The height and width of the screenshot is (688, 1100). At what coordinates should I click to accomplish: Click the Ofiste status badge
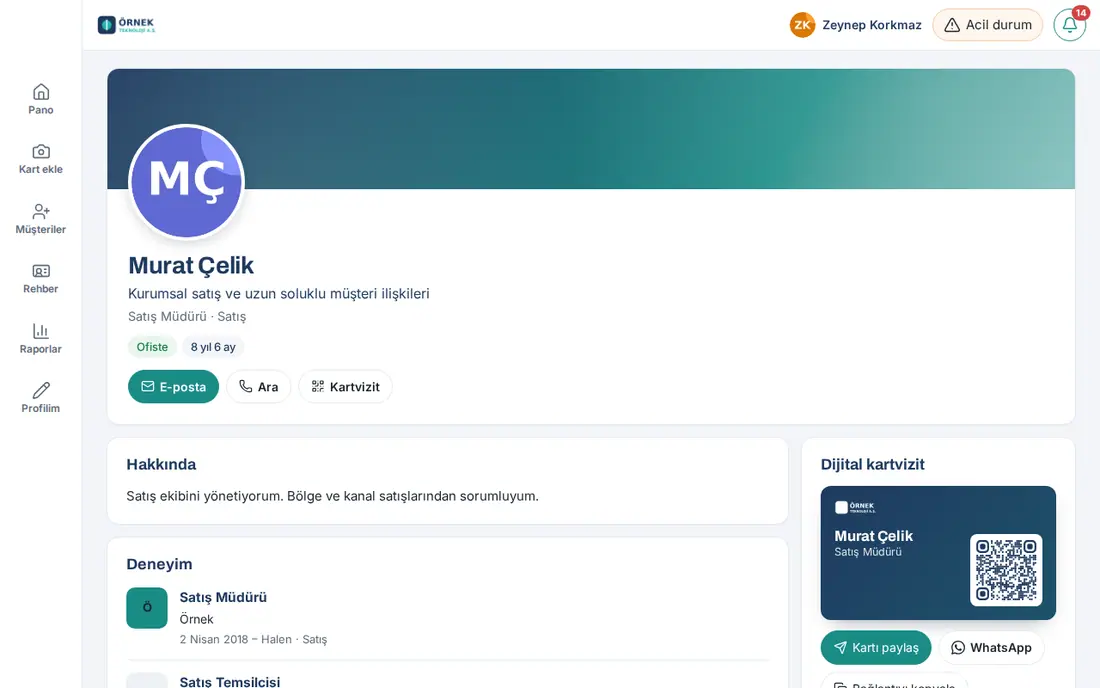[x=152, y=346]
